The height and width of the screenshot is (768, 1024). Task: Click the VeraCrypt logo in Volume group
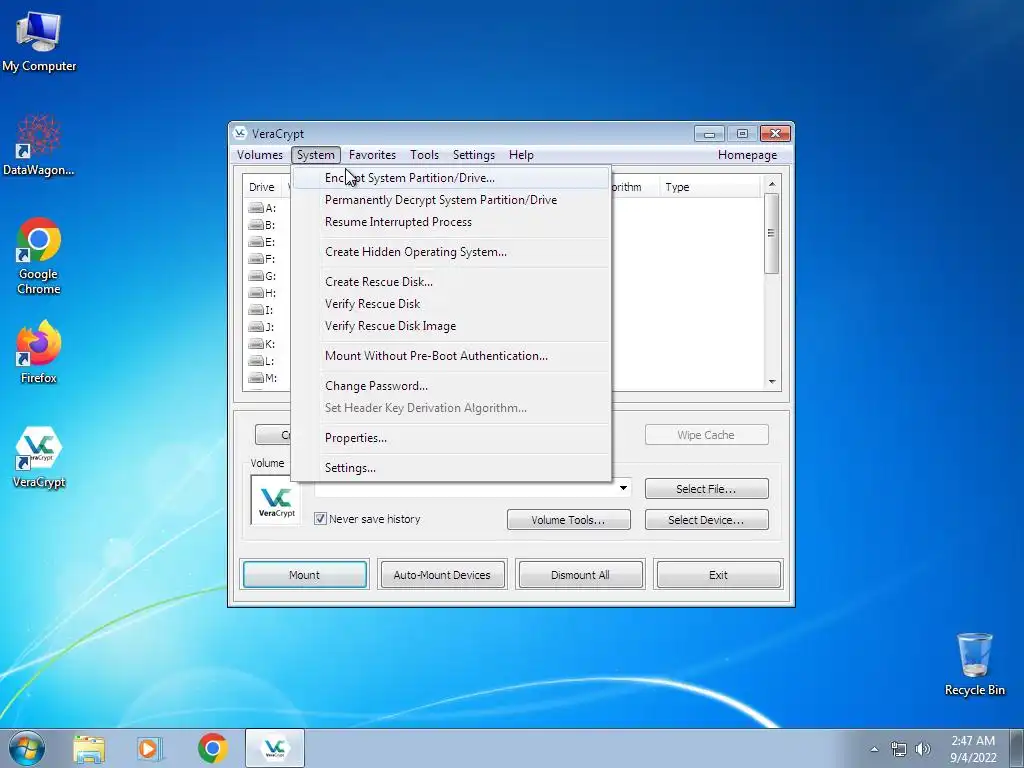coord(276,500)
